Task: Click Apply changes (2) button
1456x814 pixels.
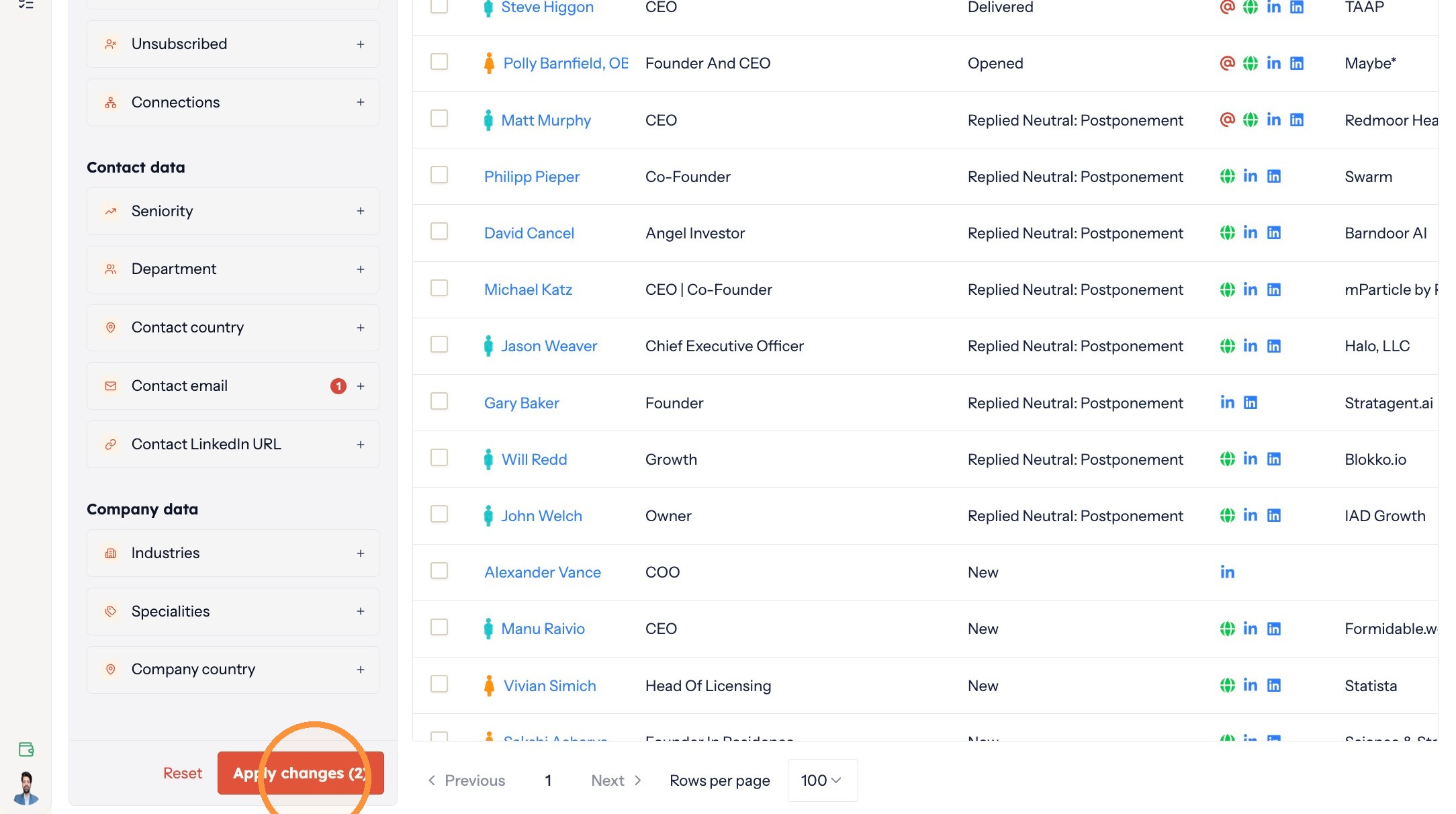Action: tap(300, 773)
